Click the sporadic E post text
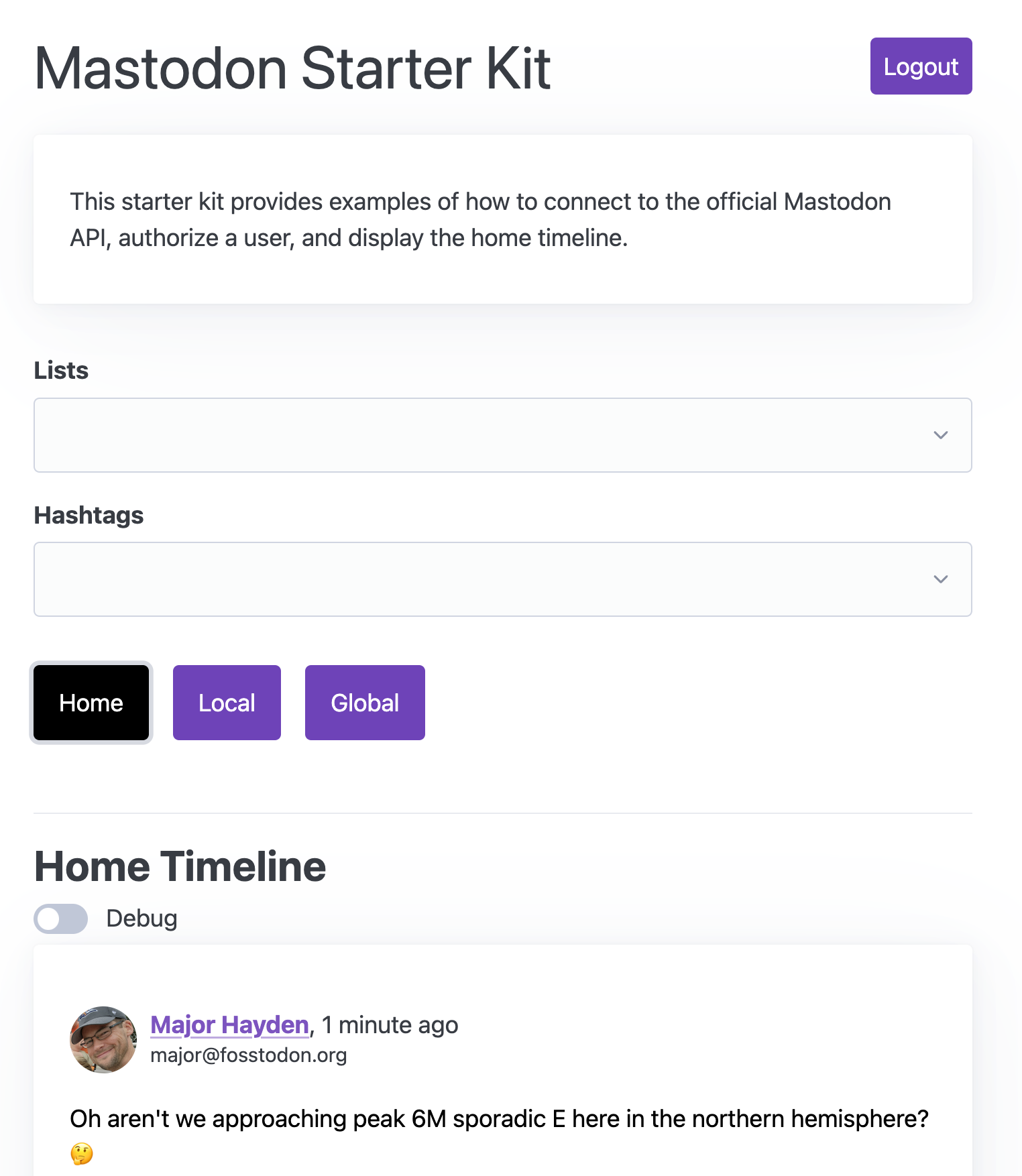 [499, 1119]
